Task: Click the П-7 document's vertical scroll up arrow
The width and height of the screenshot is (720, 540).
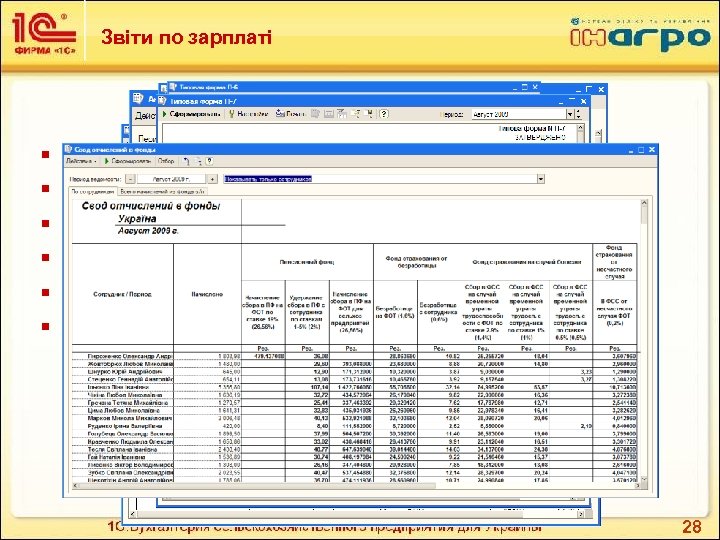Action: 580,128
